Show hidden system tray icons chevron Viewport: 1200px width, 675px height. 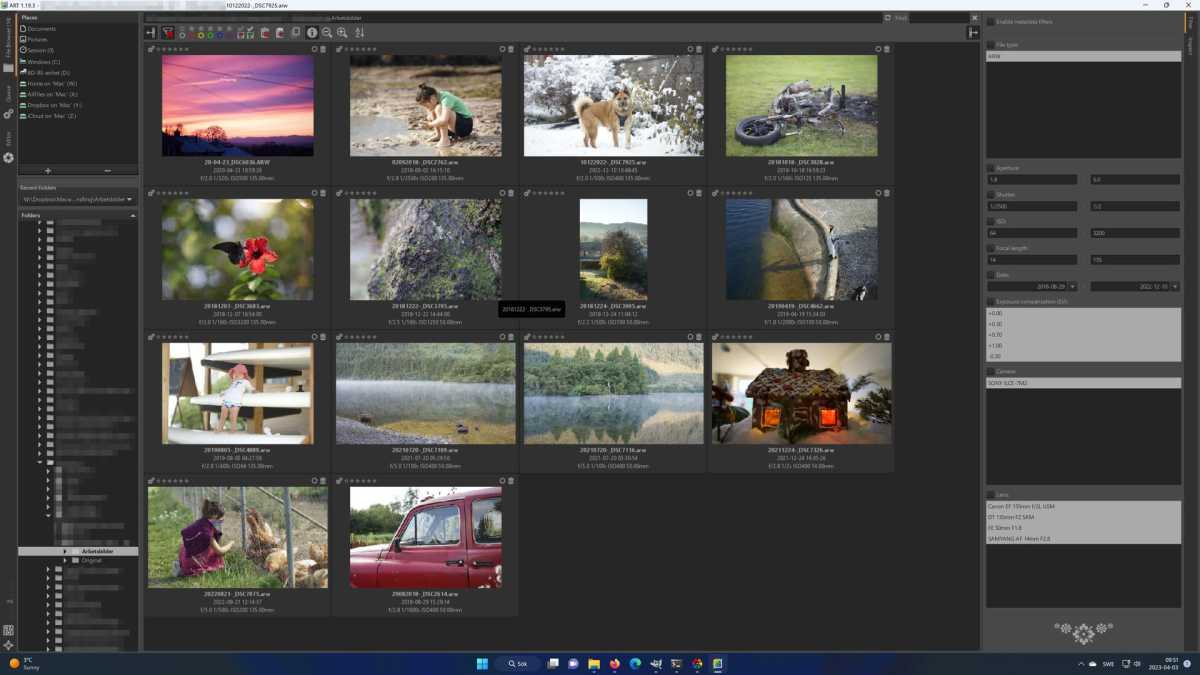(x=1081, y=663)
